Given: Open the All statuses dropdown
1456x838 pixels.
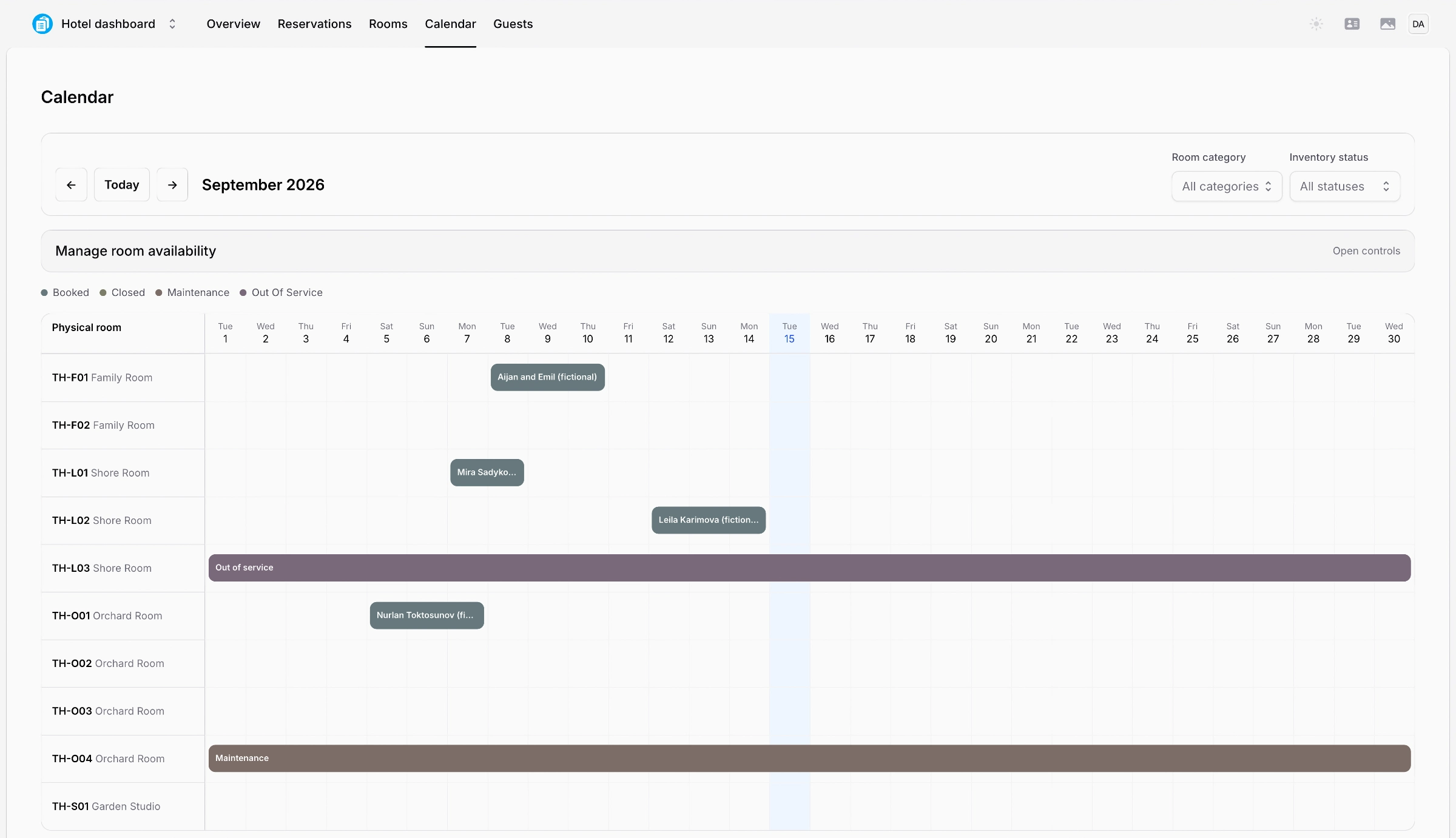Looking at the screenshot, I should (1344, 186).
